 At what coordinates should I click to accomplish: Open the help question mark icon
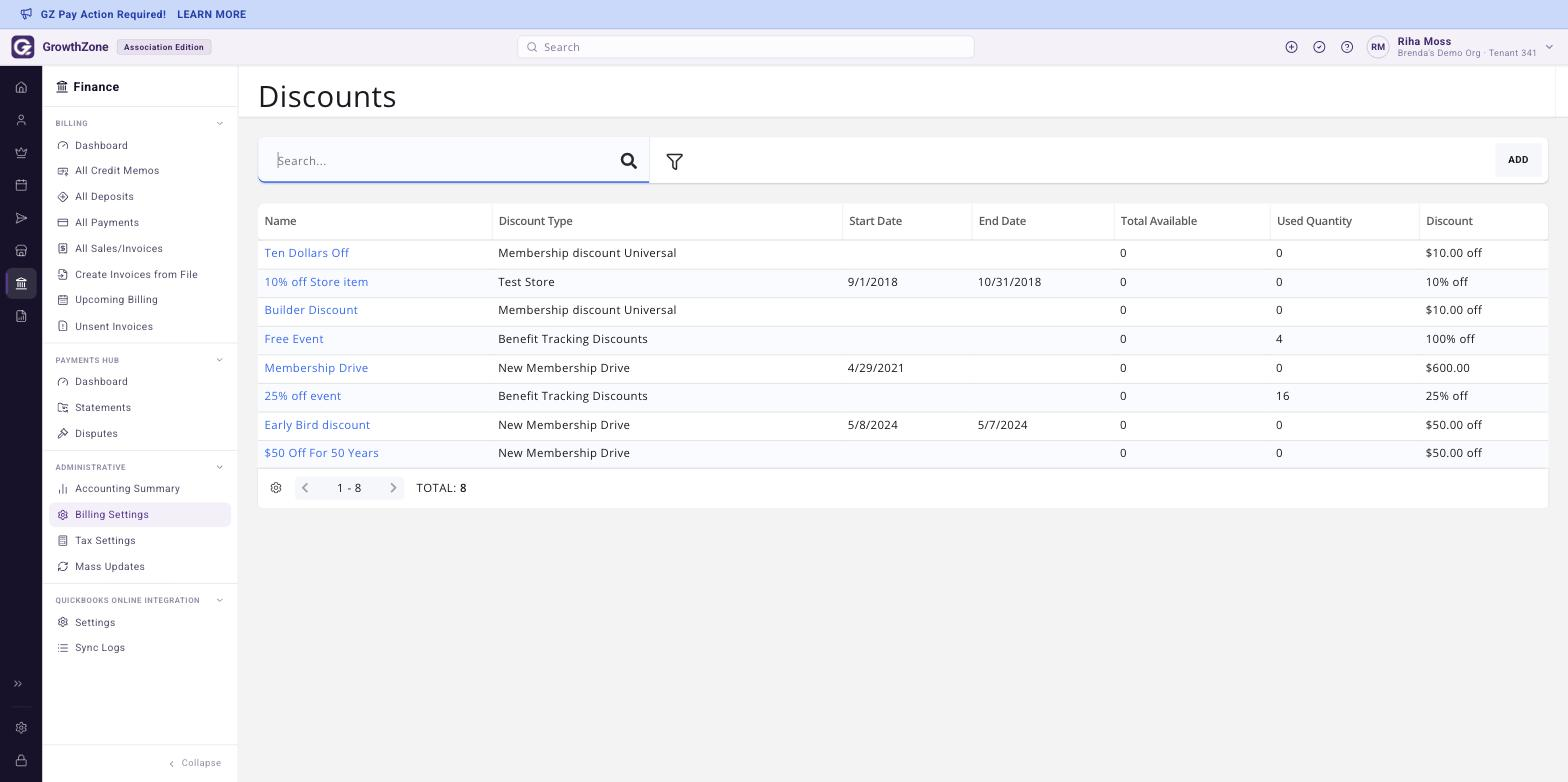pyautogui.click(x=1347, y=47)
